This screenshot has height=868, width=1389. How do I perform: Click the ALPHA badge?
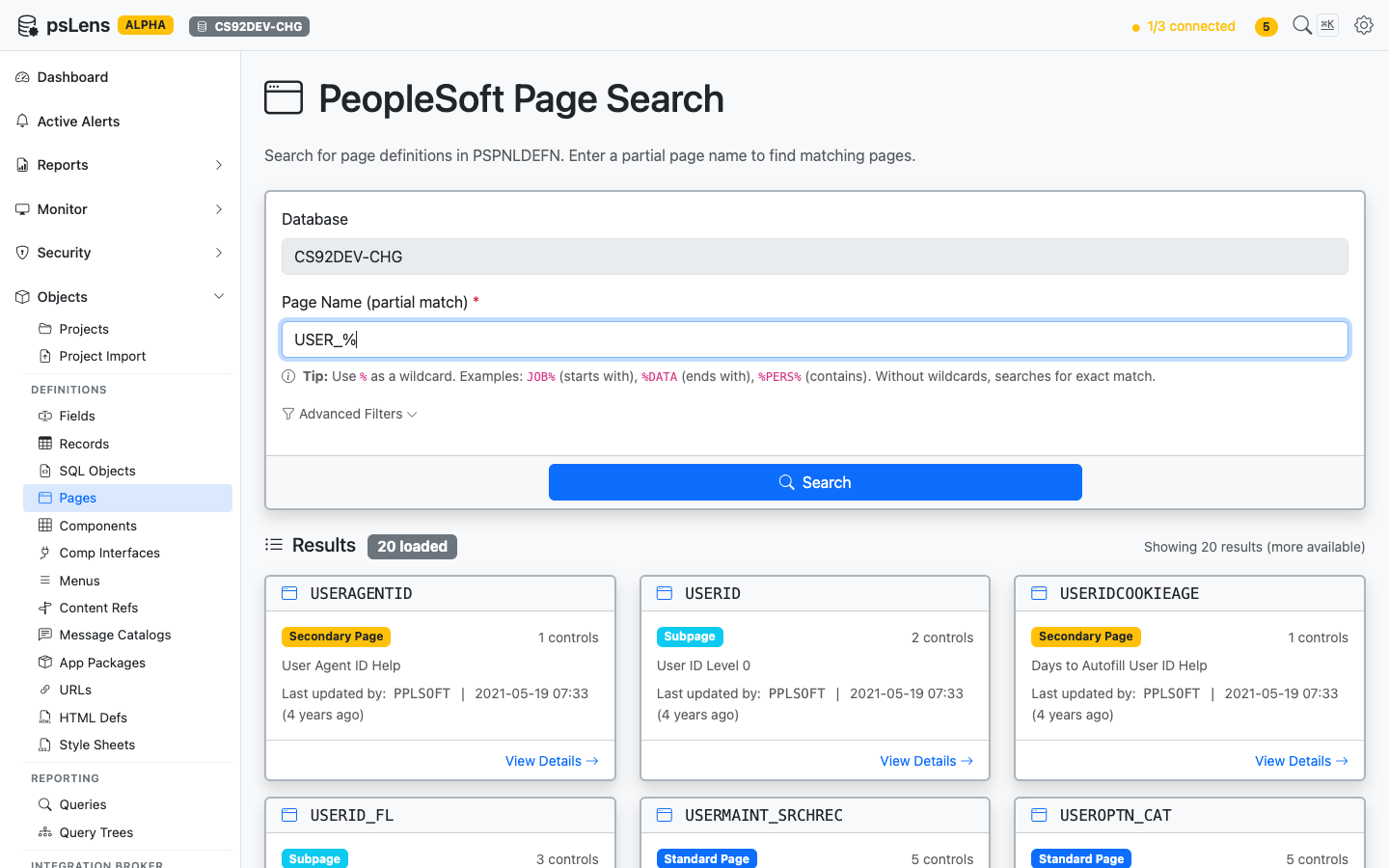click(146, 25)
